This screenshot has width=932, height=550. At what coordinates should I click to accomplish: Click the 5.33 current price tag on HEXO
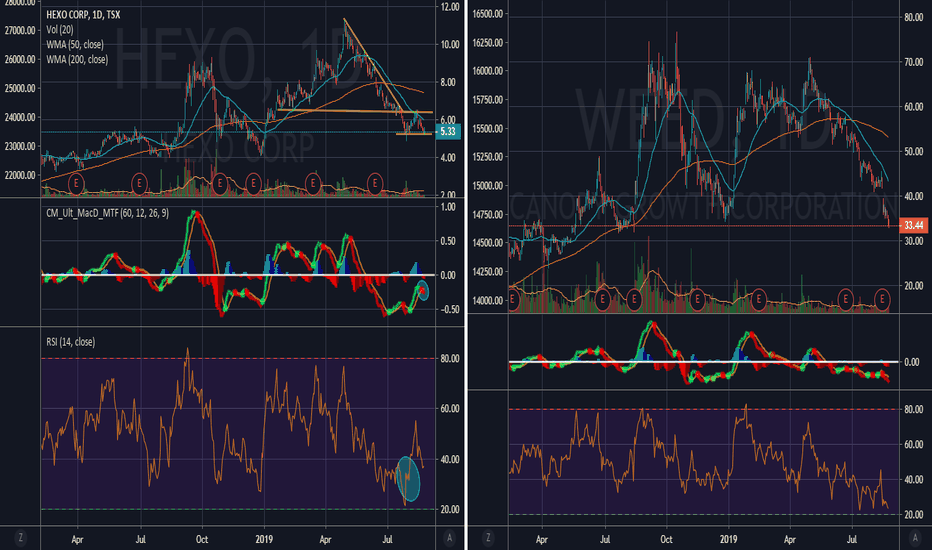tap(448, 131)
